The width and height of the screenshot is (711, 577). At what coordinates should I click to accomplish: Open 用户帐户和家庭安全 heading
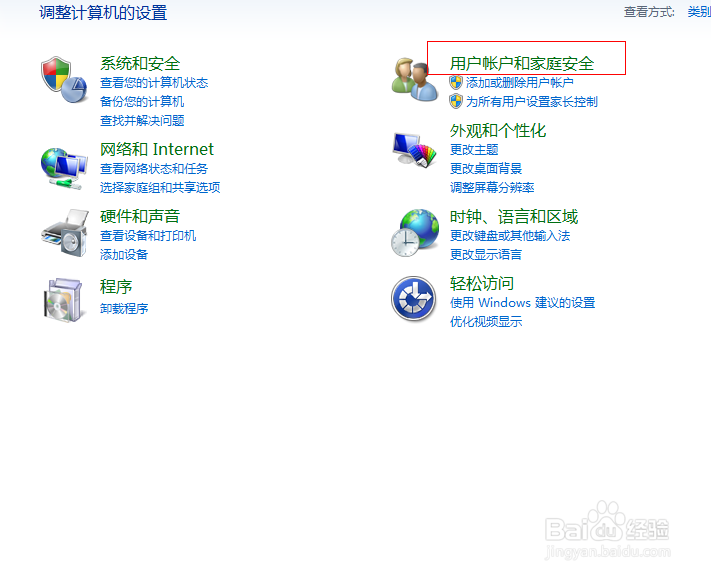tap(522, 64)
